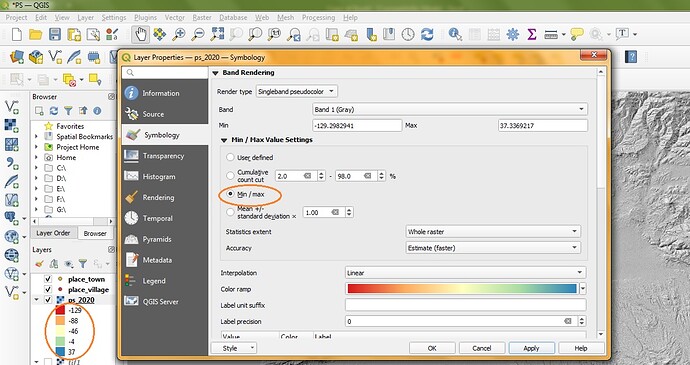Screen dimensions: 690x365
Task: Select the Mean +/- standard deviation radio option
Action: pos(230,212)
